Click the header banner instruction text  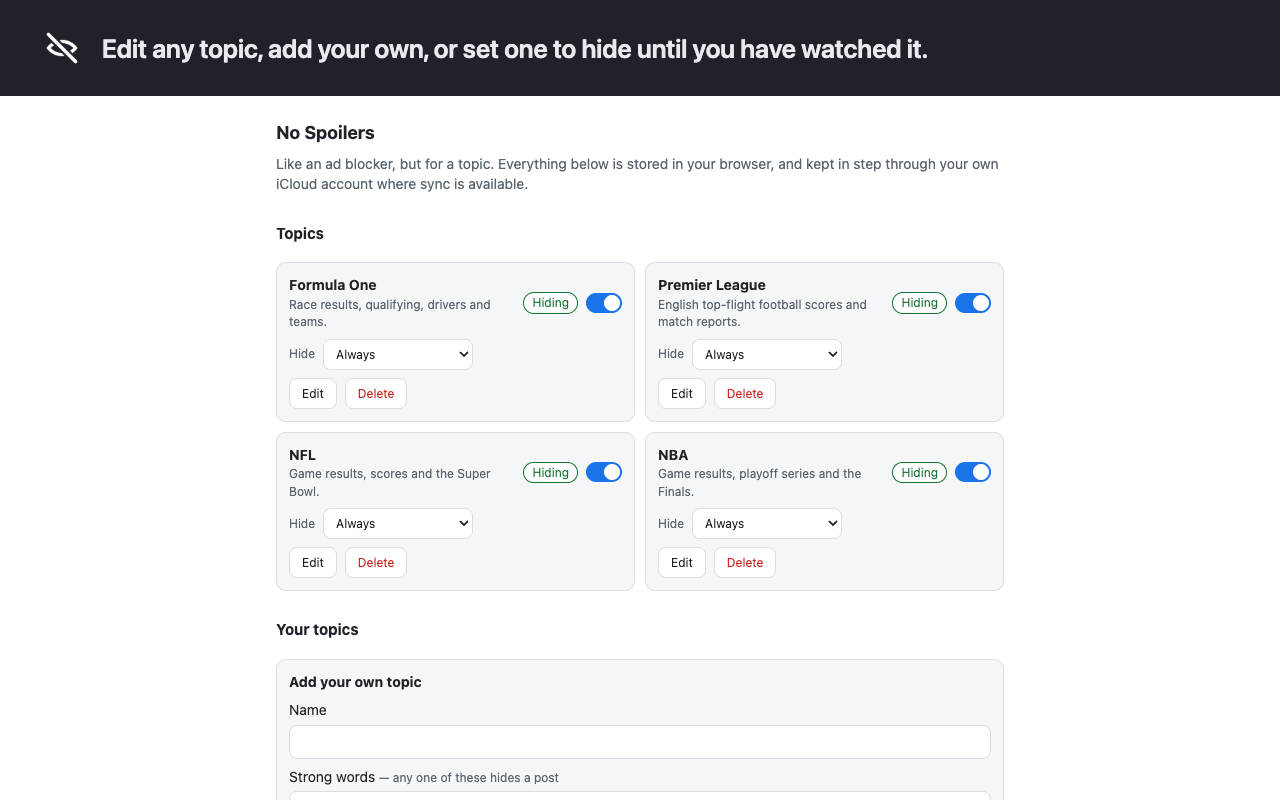click(x=515, y=49)
